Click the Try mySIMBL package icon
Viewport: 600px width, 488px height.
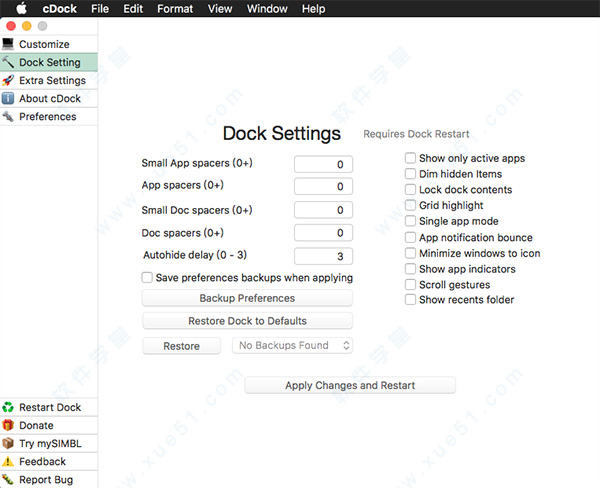pyautogui.click(x=8, y=443)
